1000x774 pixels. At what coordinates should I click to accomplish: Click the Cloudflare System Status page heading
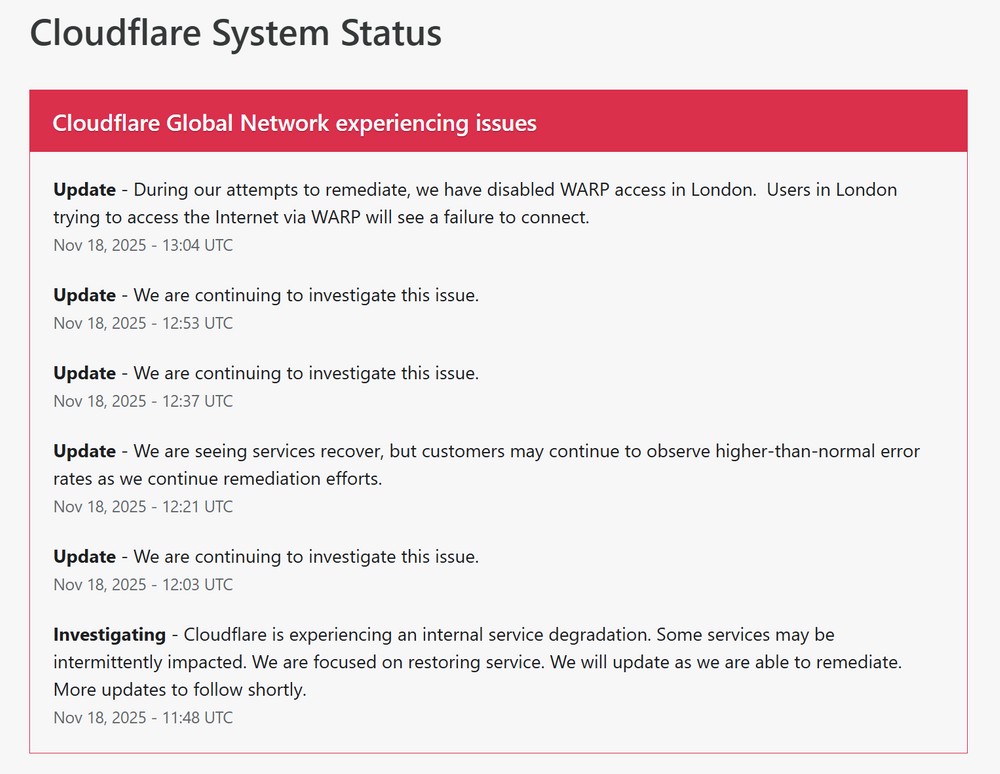click(236, 33)
